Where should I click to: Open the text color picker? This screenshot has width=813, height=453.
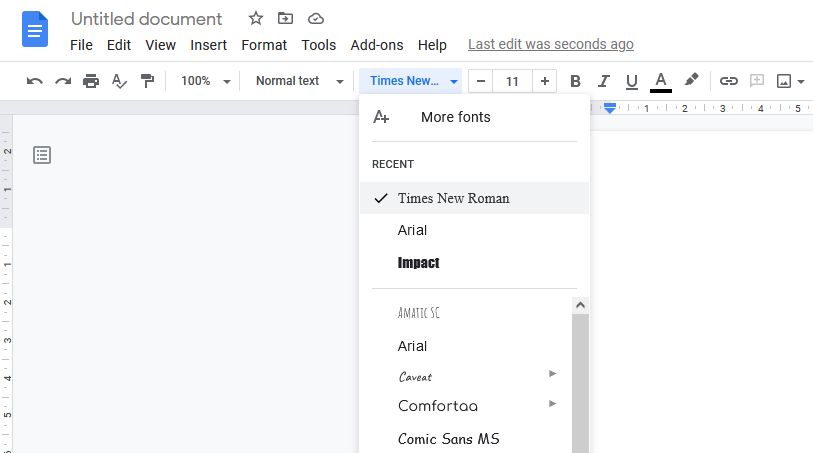pos(661,82)
